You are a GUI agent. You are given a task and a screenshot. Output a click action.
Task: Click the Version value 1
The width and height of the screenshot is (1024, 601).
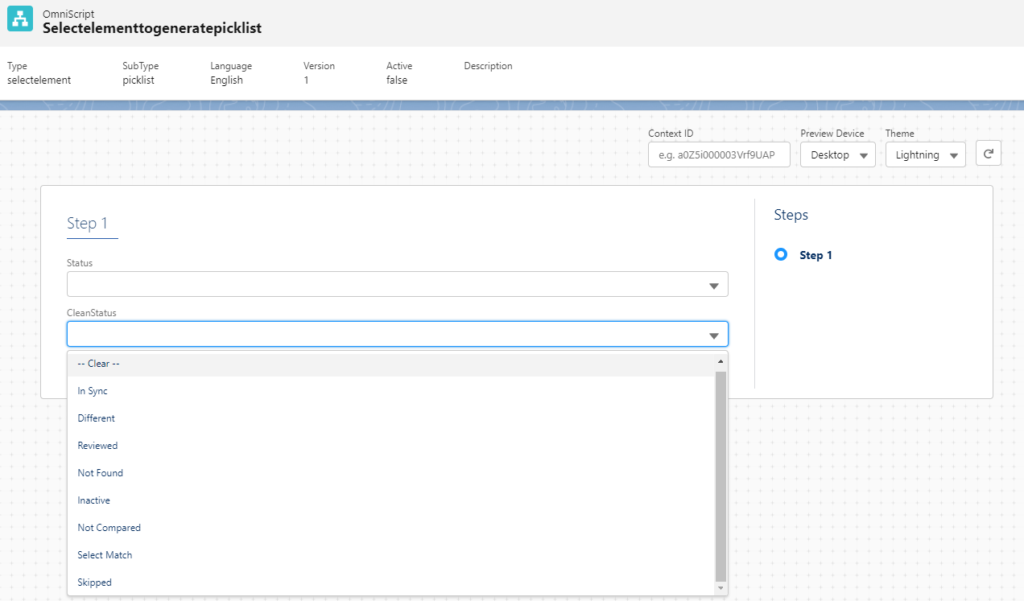point(306,80)
